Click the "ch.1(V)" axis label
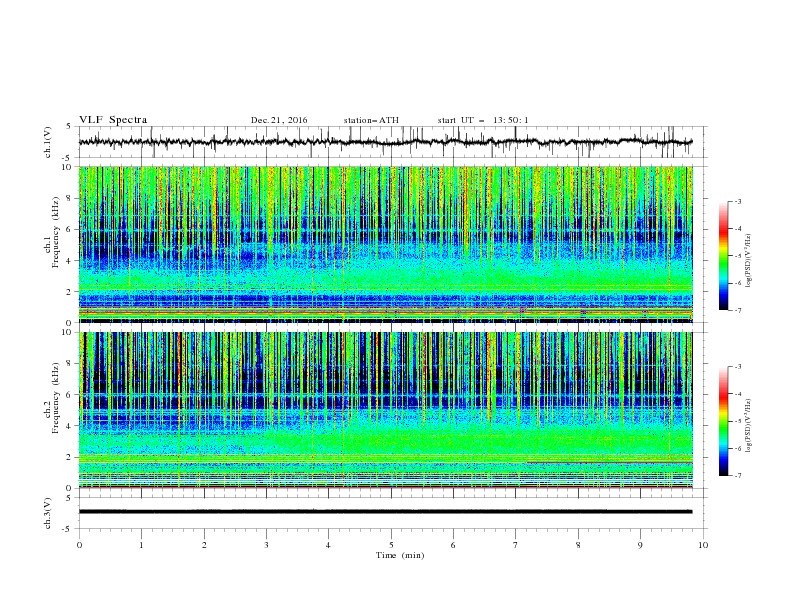 [48, 142]
